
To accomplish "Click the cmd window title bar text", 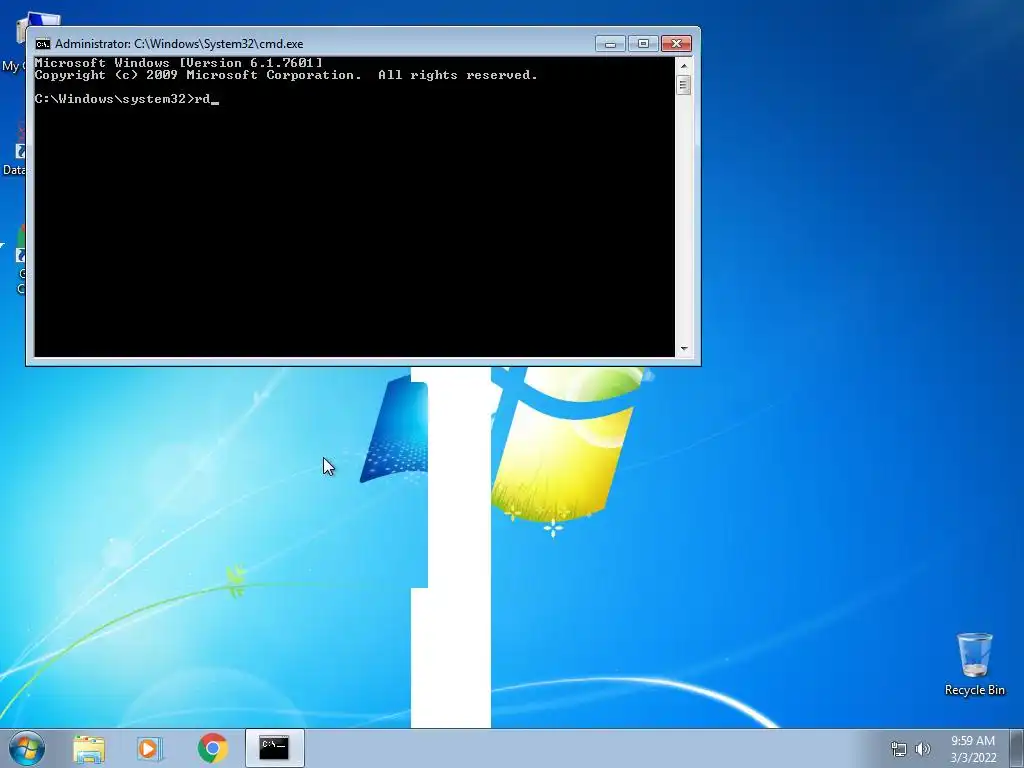I will pos(179,44).
